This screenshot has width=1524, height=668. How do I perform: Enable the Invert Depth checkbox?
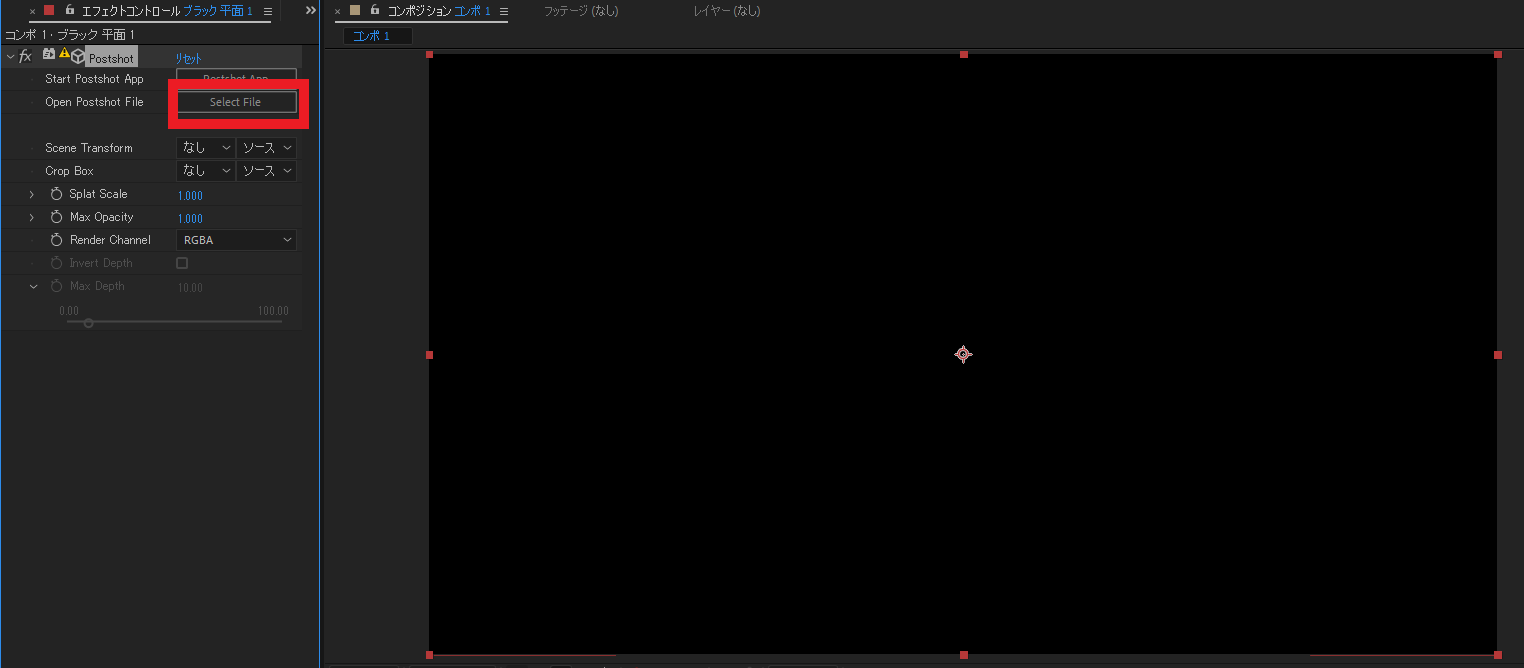coord(181,262)
